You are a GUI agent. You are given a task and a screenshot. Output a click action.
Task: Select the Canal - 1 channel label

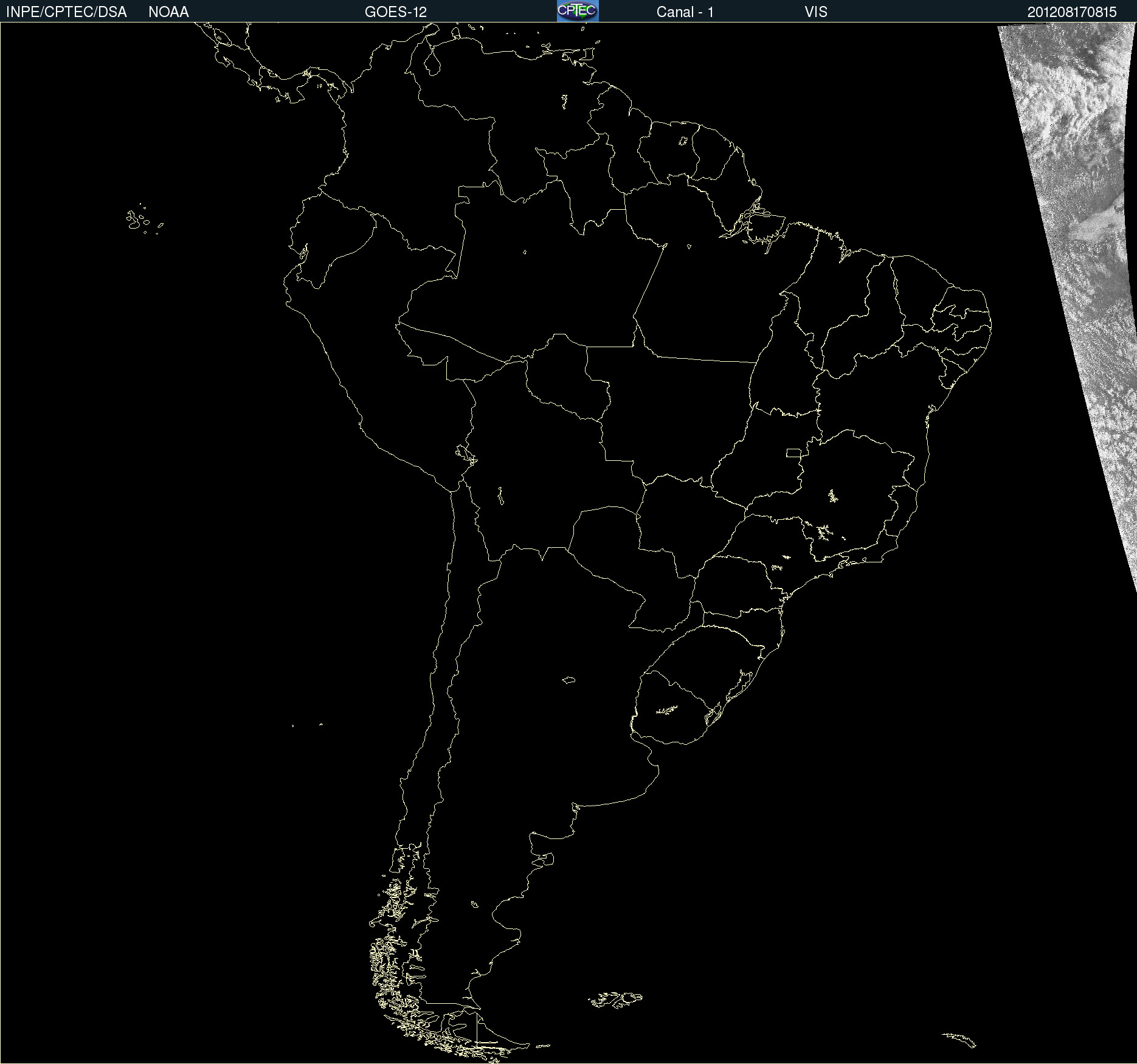685,12
